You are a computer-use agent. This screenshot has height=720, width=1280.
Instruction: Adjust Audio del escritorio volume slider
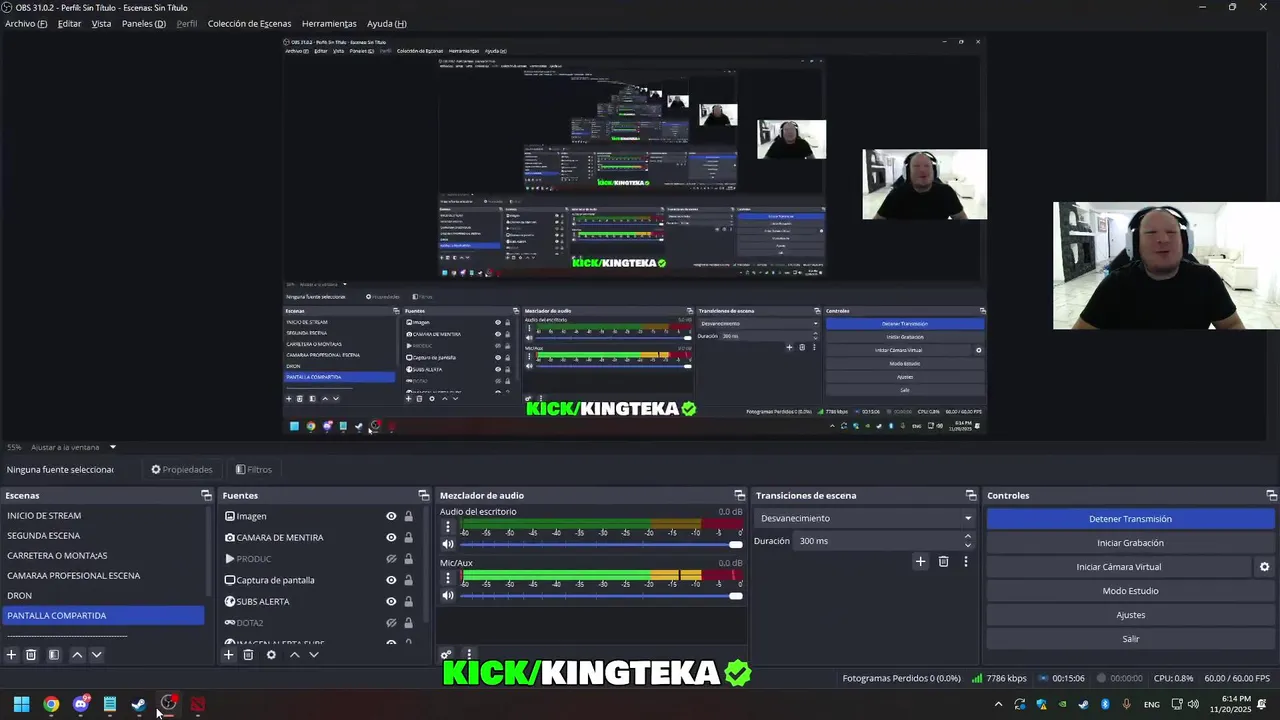(x=601, y=544)
